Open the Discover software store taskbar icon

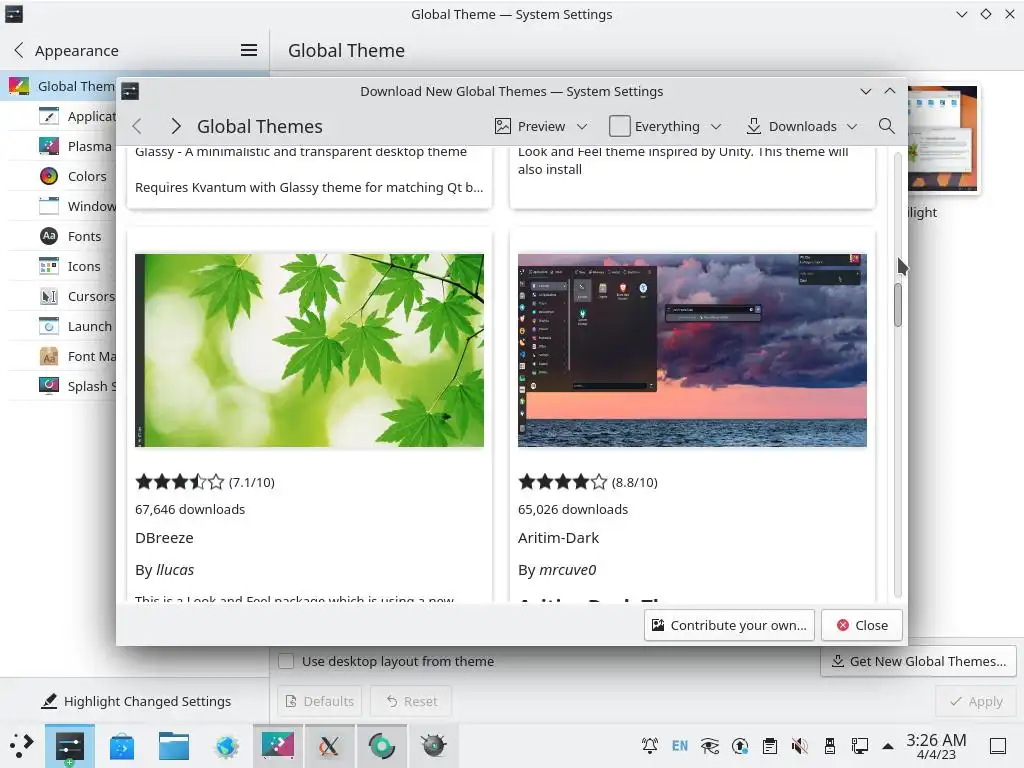click(x=121, y=746)
